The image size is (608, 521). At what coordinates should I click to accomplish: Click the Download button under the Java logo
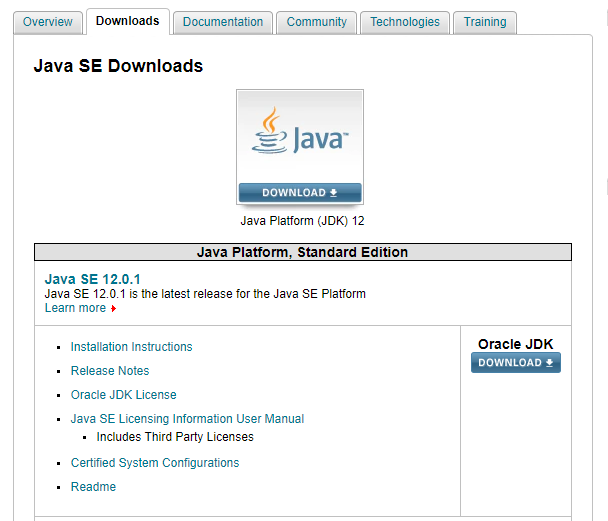point(300,193)
